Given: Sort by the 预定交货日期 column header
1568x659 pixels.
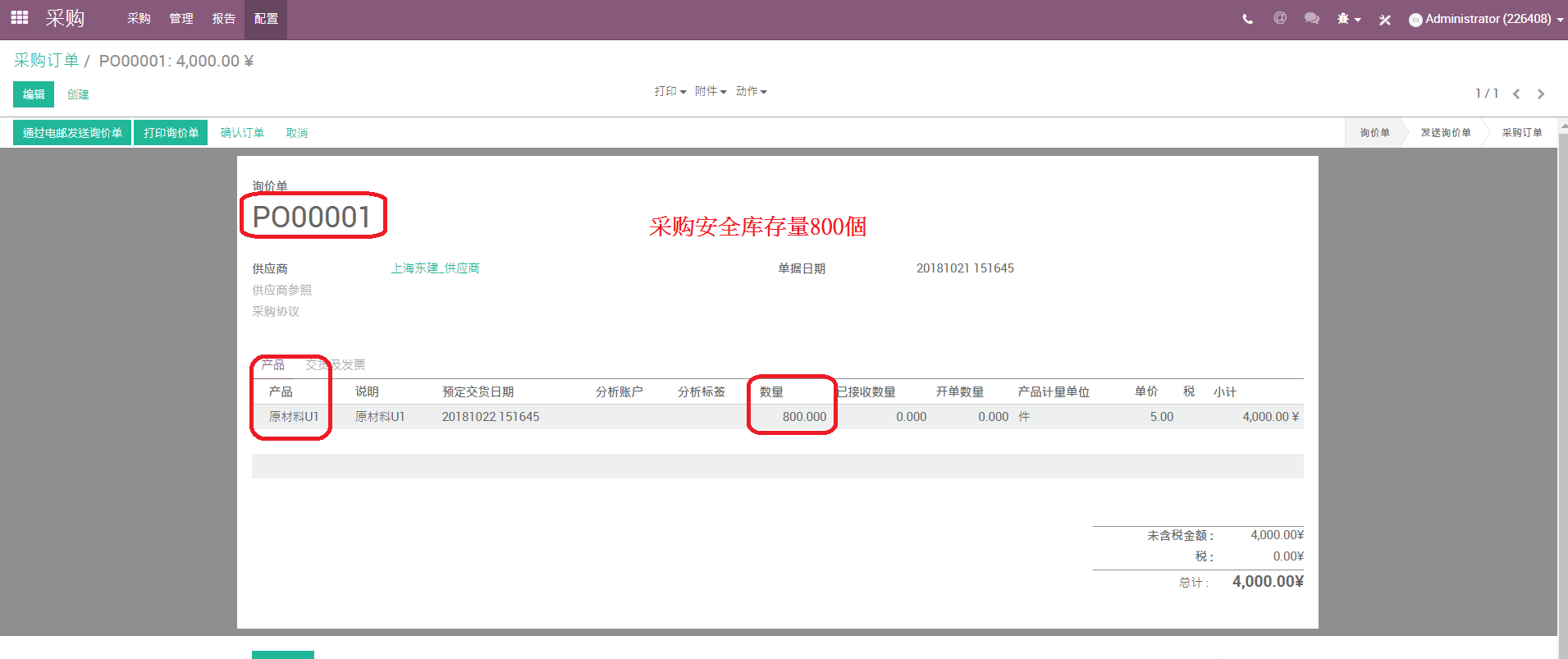Looking at the screenshot, I should [x=478, y=391].
